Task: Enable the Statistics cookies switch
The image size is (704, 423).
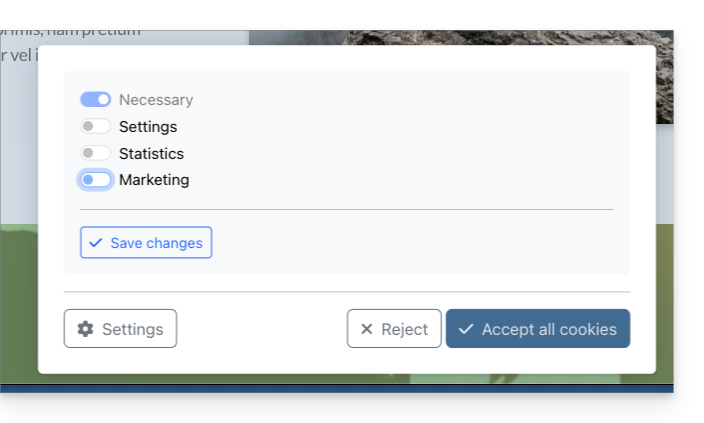Action: 96,154
